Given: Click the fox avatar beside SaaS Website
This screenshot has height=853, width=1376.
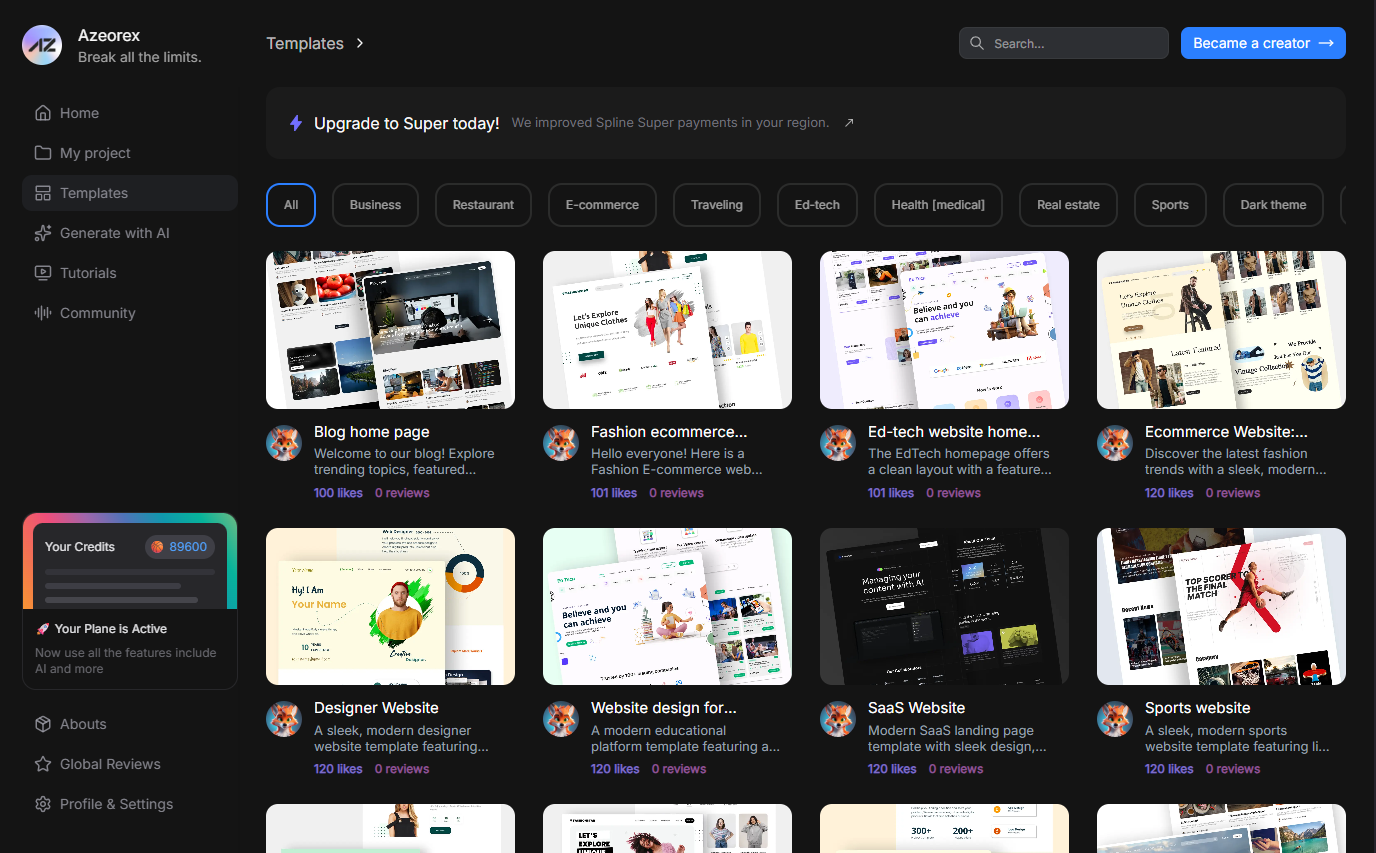Looking at the screenshot, I should (838, 719).
